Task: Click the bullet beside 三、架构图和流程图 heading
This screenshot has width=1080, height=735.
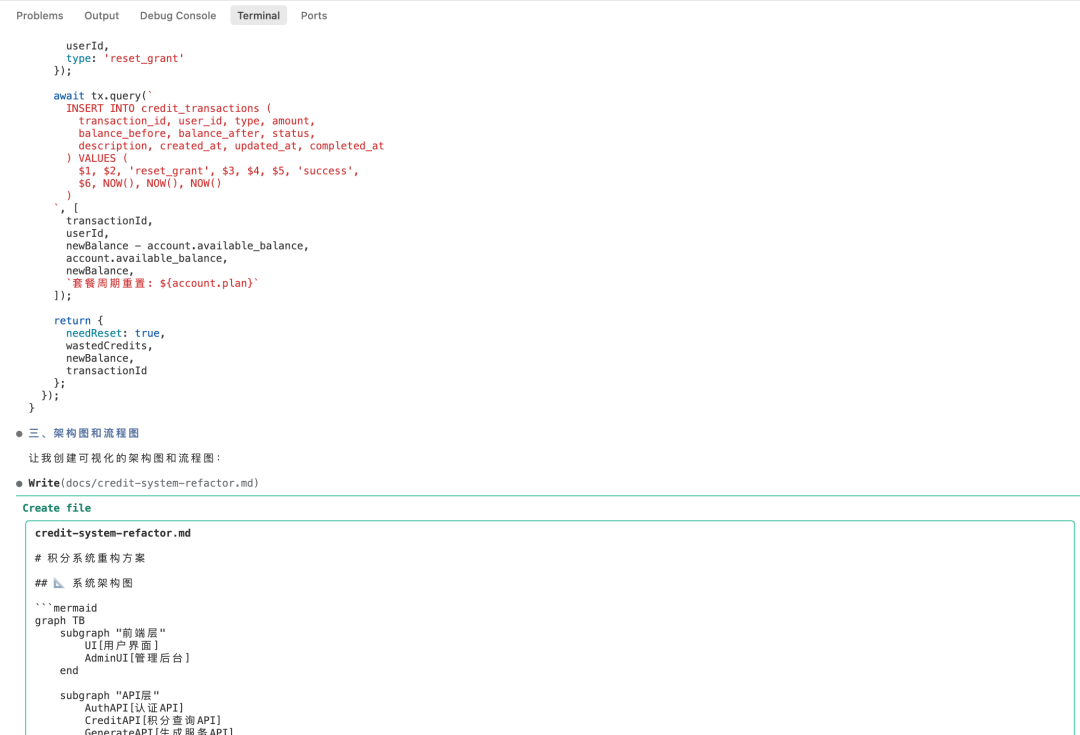Action: pyautogui.click(x=18, y=433)
